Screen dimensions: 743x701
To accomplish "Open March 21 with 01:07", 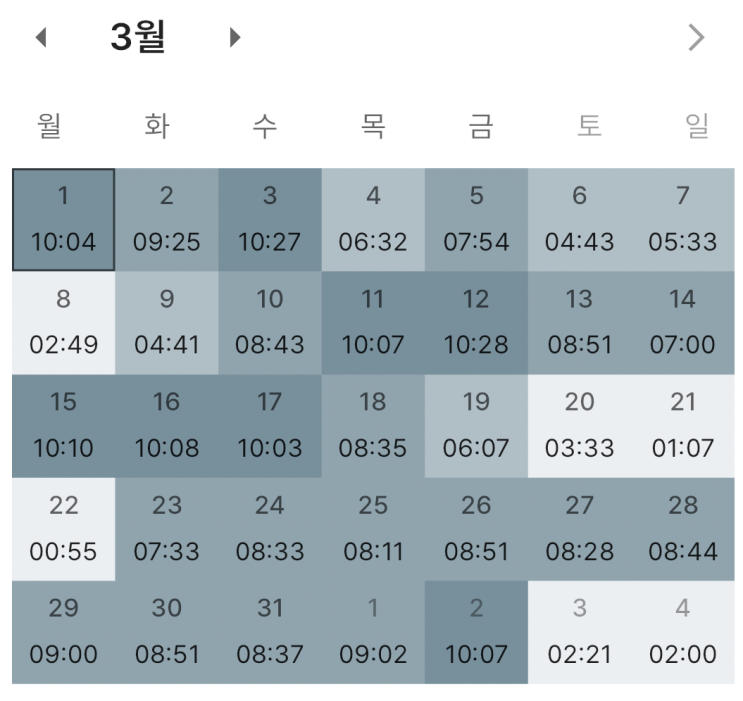I will [x=683, y=425].
